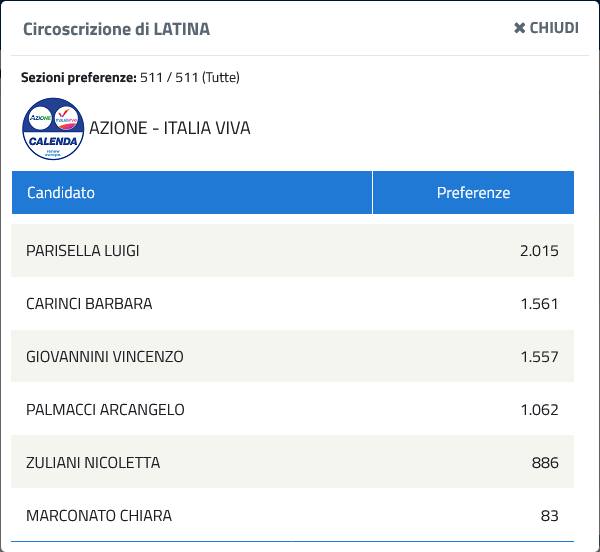Select candidate GIOVANNINI VINCENZO
The width and height of the screenshot is (600, 552).
pos(105,357)
